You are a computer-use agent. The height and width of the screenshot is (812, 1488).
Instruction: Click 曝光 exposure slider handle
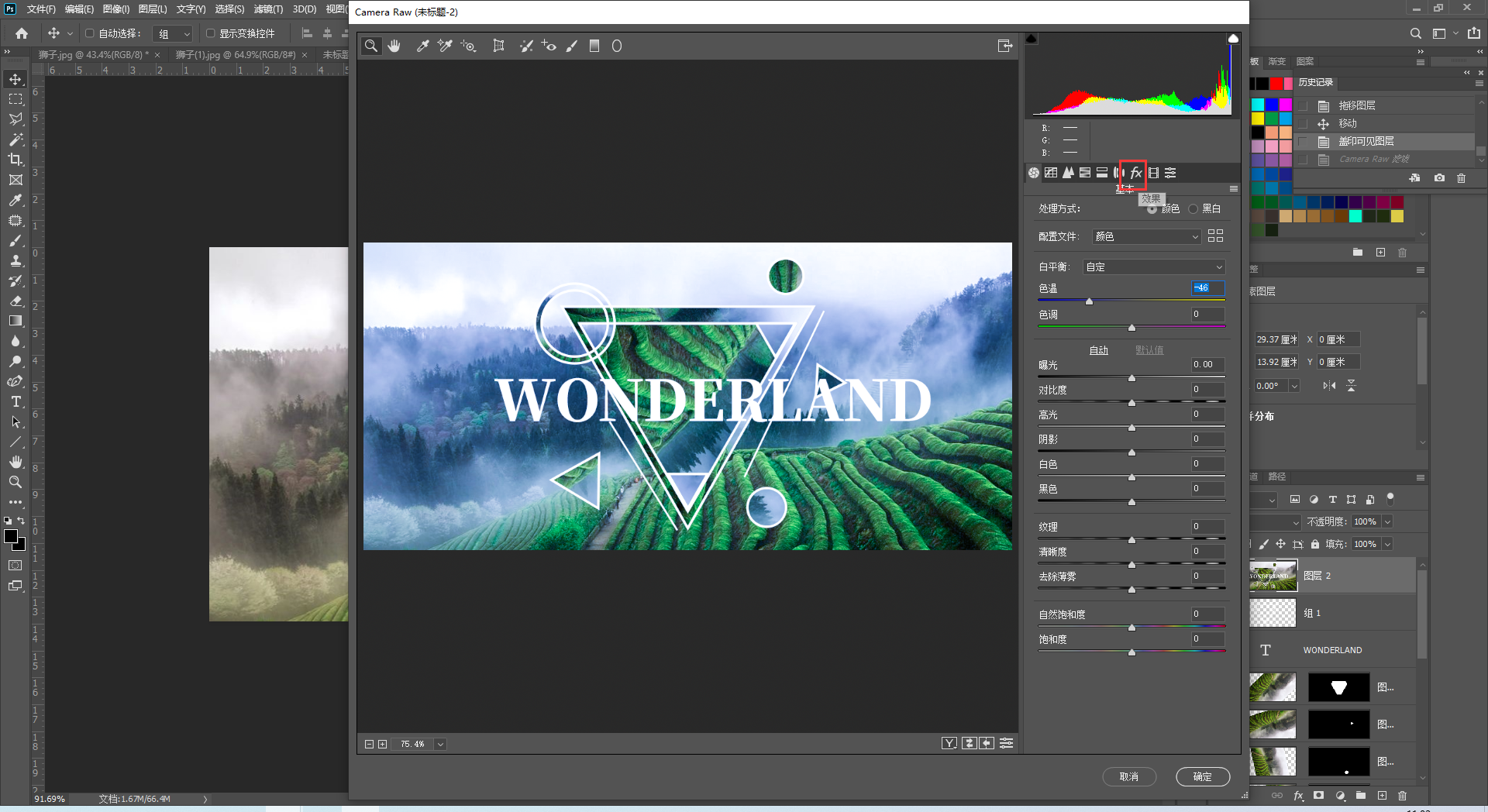[1131, 378]
